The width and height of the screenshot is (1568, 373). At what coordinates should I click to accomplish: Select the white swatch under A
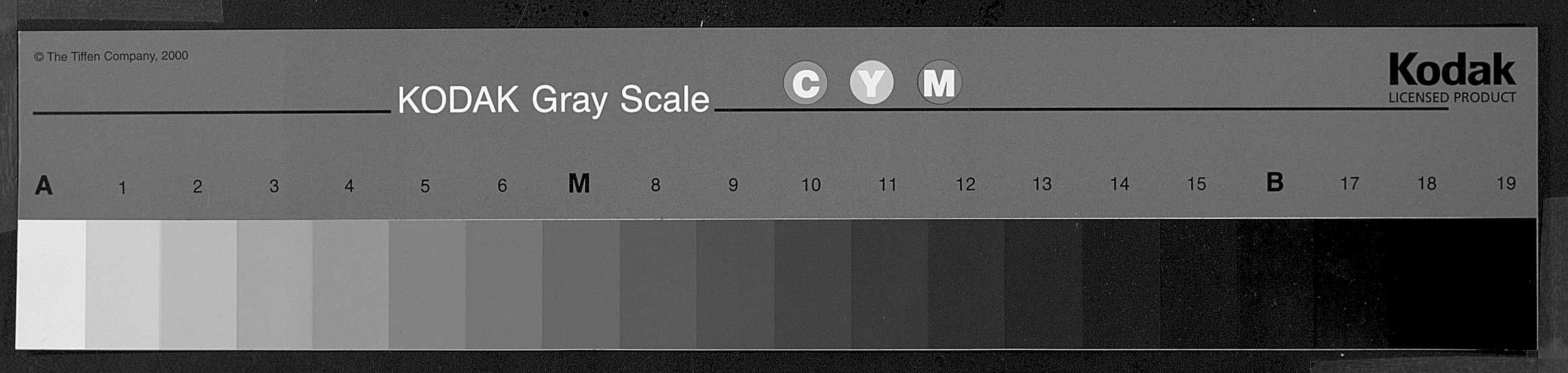(x=51, y=283)
